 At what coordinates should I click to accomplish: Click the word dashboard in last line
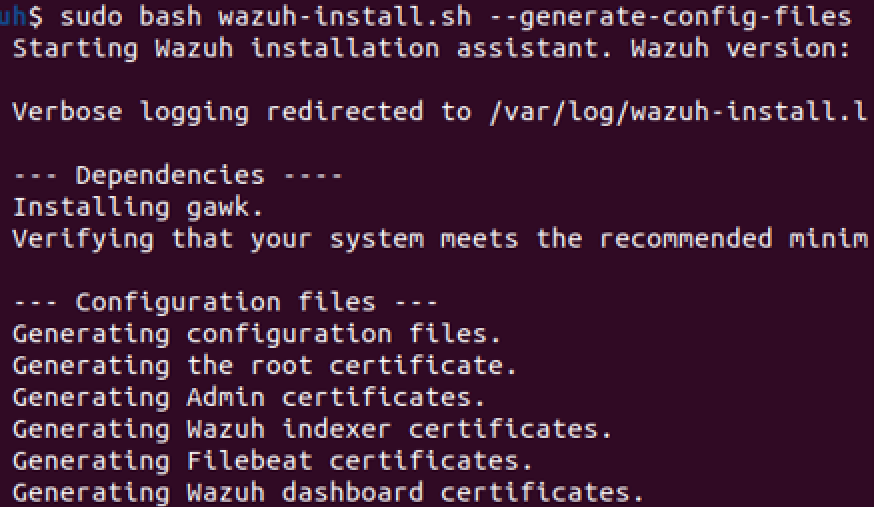pyautogui.click(x=352, y=493)
